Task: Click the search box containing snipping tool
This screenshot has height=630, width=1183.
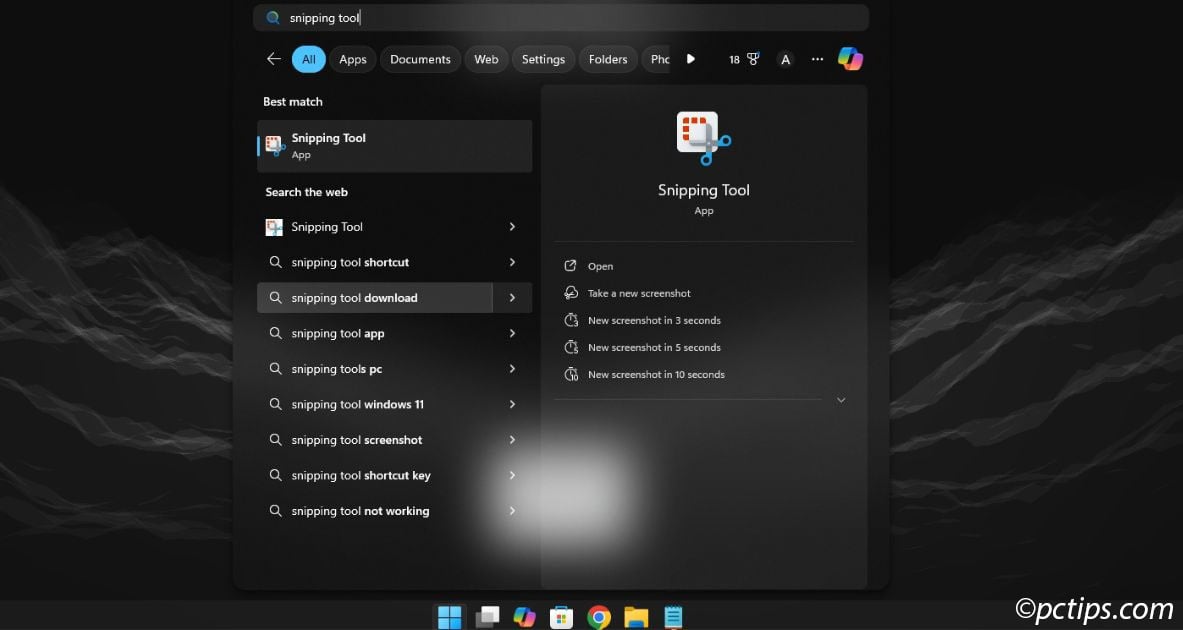Action: click(561, 17)
